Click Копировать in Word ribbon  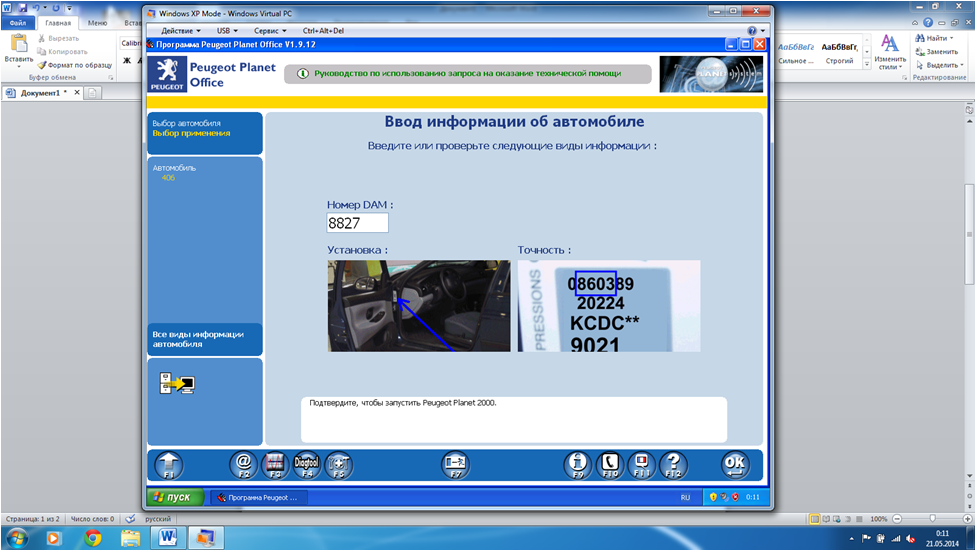tap(62, 52)
